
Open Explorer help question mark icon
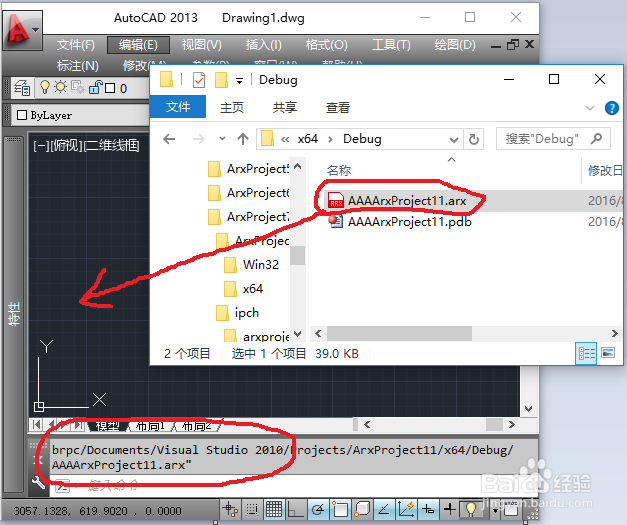(x=612, y=108)
